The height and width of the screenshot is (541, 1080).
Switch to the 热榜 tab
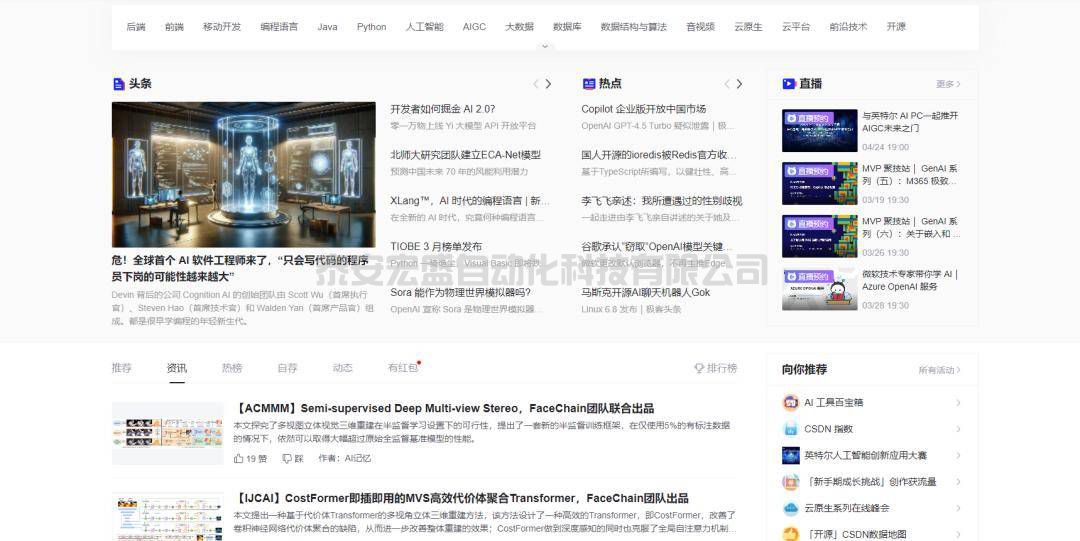click(x=232, y=368)
